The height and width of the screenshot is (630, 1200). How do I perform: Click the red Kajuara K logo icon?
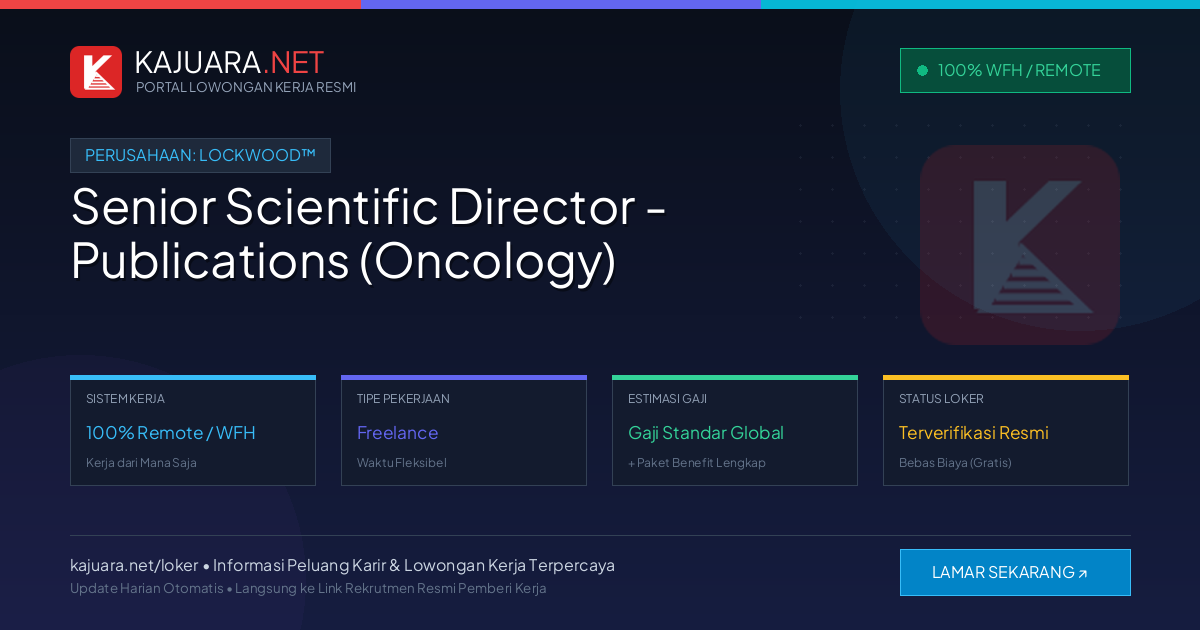tap(96, 72)
